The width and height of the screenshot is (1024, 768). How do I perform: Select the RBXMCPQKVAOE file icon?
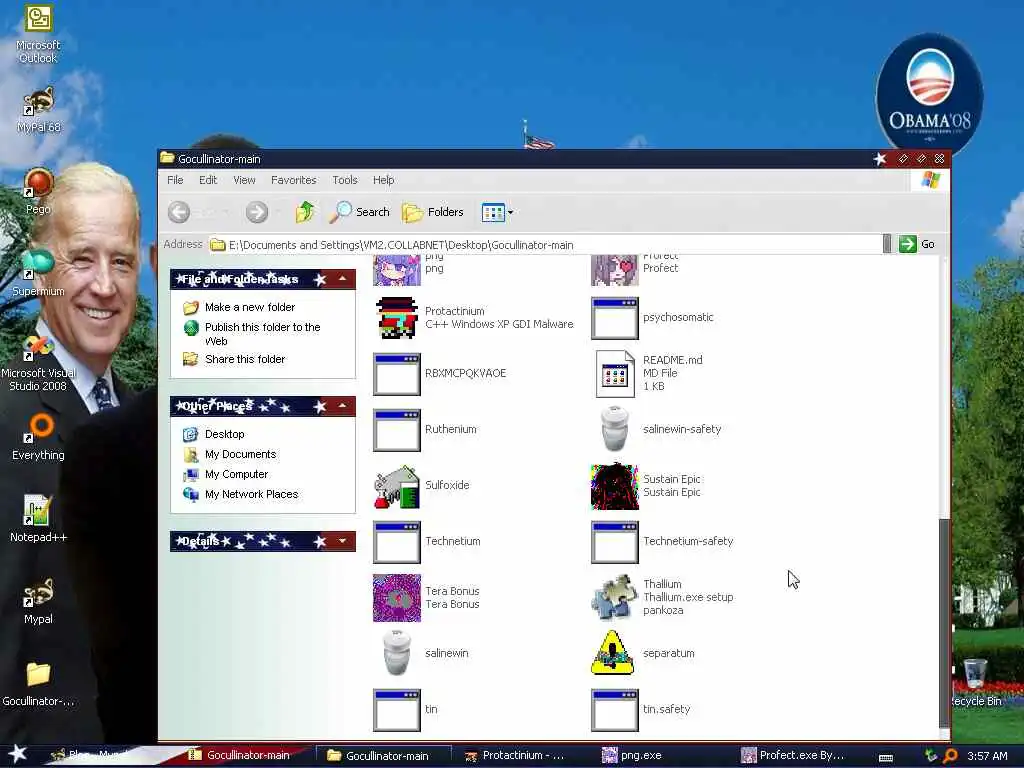(396, 374)
